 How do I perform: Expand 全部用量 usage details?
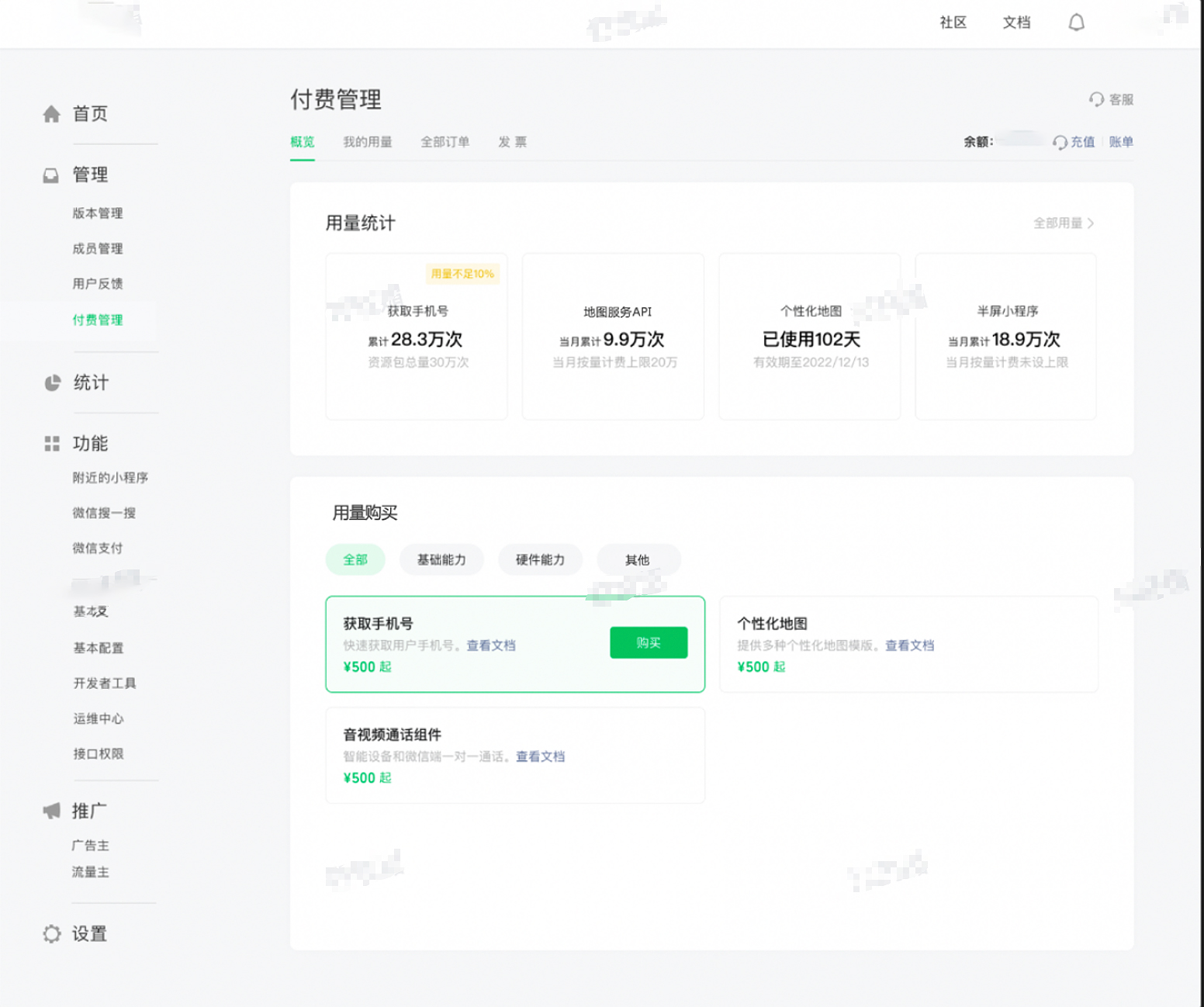1063,223
